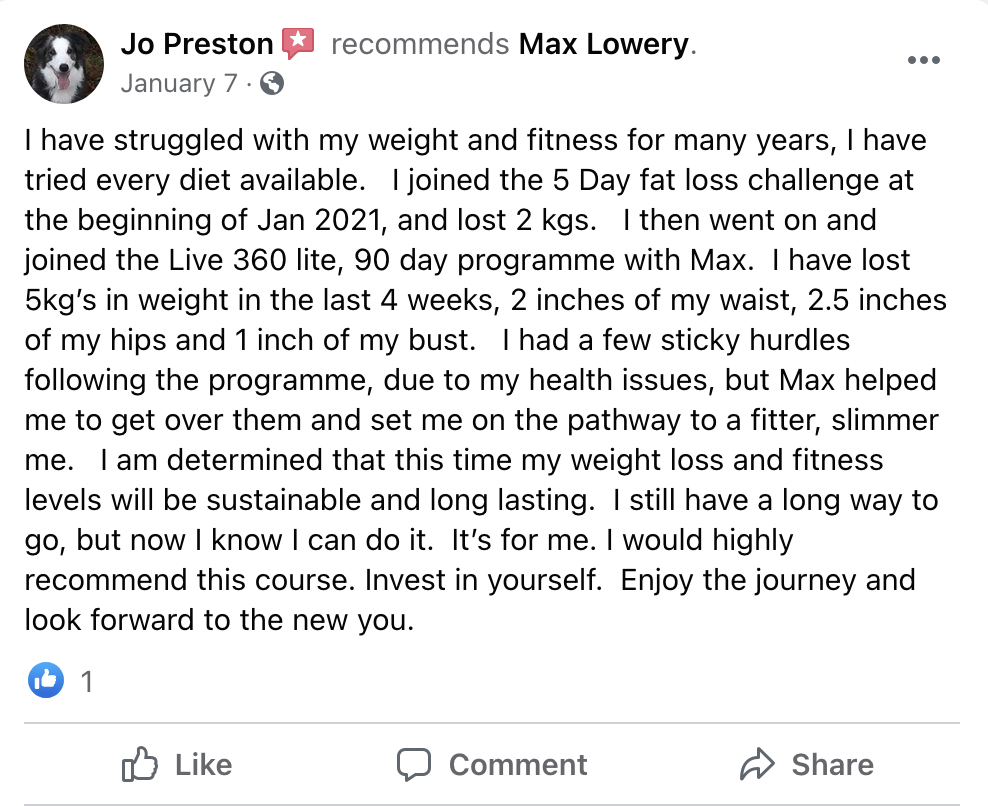
Task: Visit the Max Lowery page link
Action: coord(603,44)
